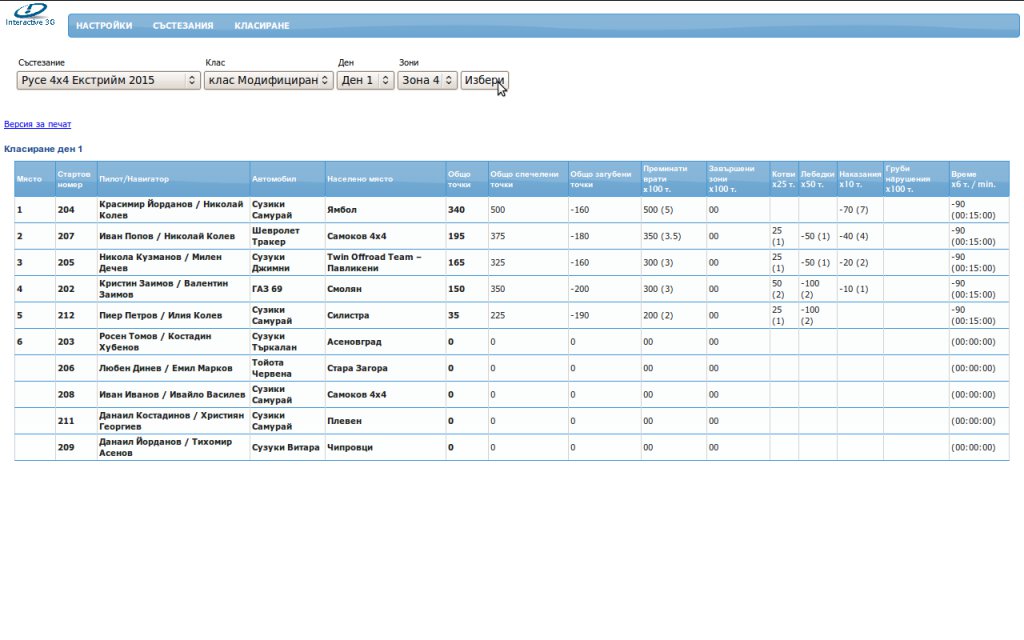Click the Twin Offroad Team – Павликени cell
Image resolution: width=1024 pixels, height=640 pixels.
click(x=375, y=262)
